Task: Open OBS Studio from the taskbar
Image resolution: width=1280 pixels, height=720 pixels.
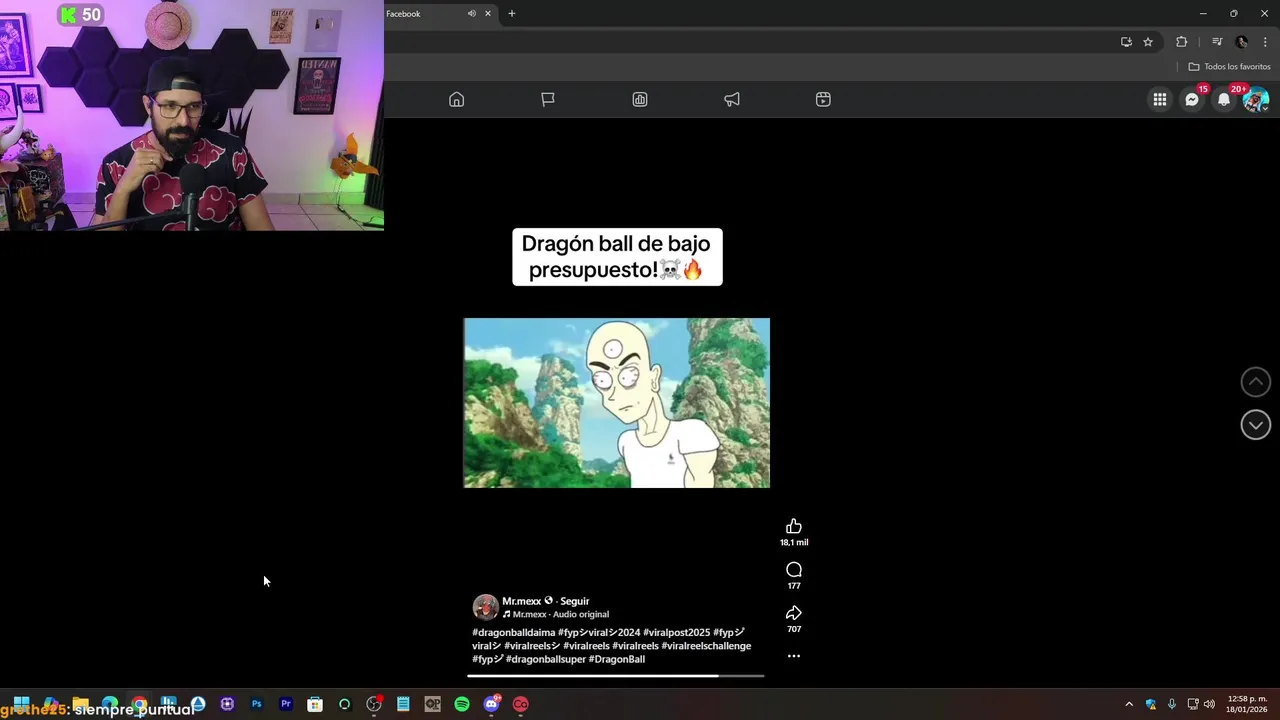Action: point(374,704)
